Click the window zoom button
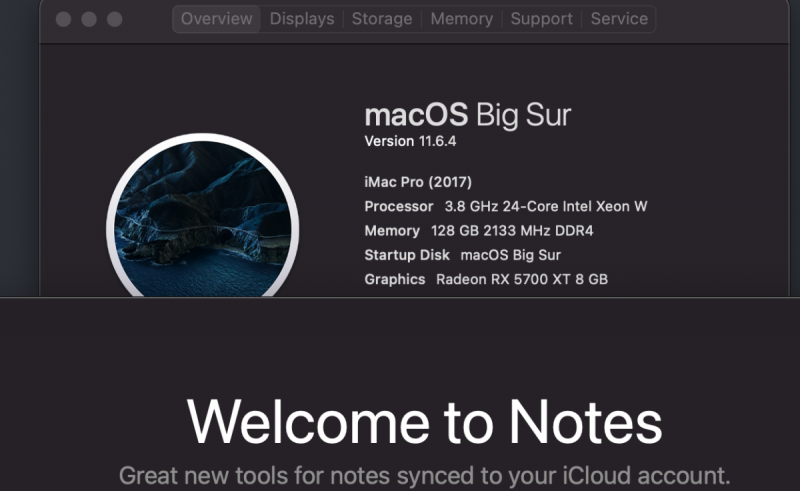This screenshot has height=491, width=800. pyautogui.click(x=114, y=19)
